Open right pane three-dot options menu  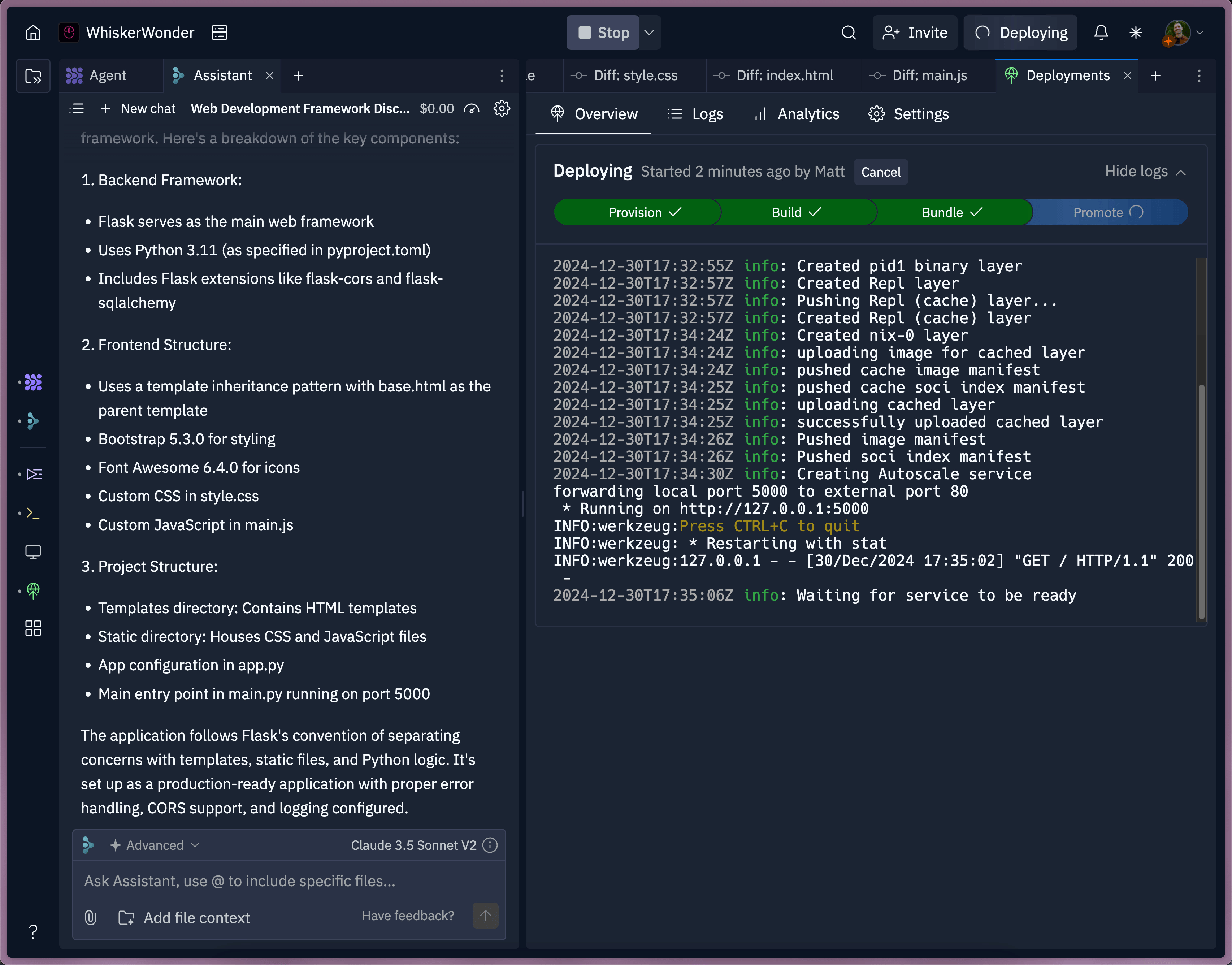click(x=1199, y=76)
